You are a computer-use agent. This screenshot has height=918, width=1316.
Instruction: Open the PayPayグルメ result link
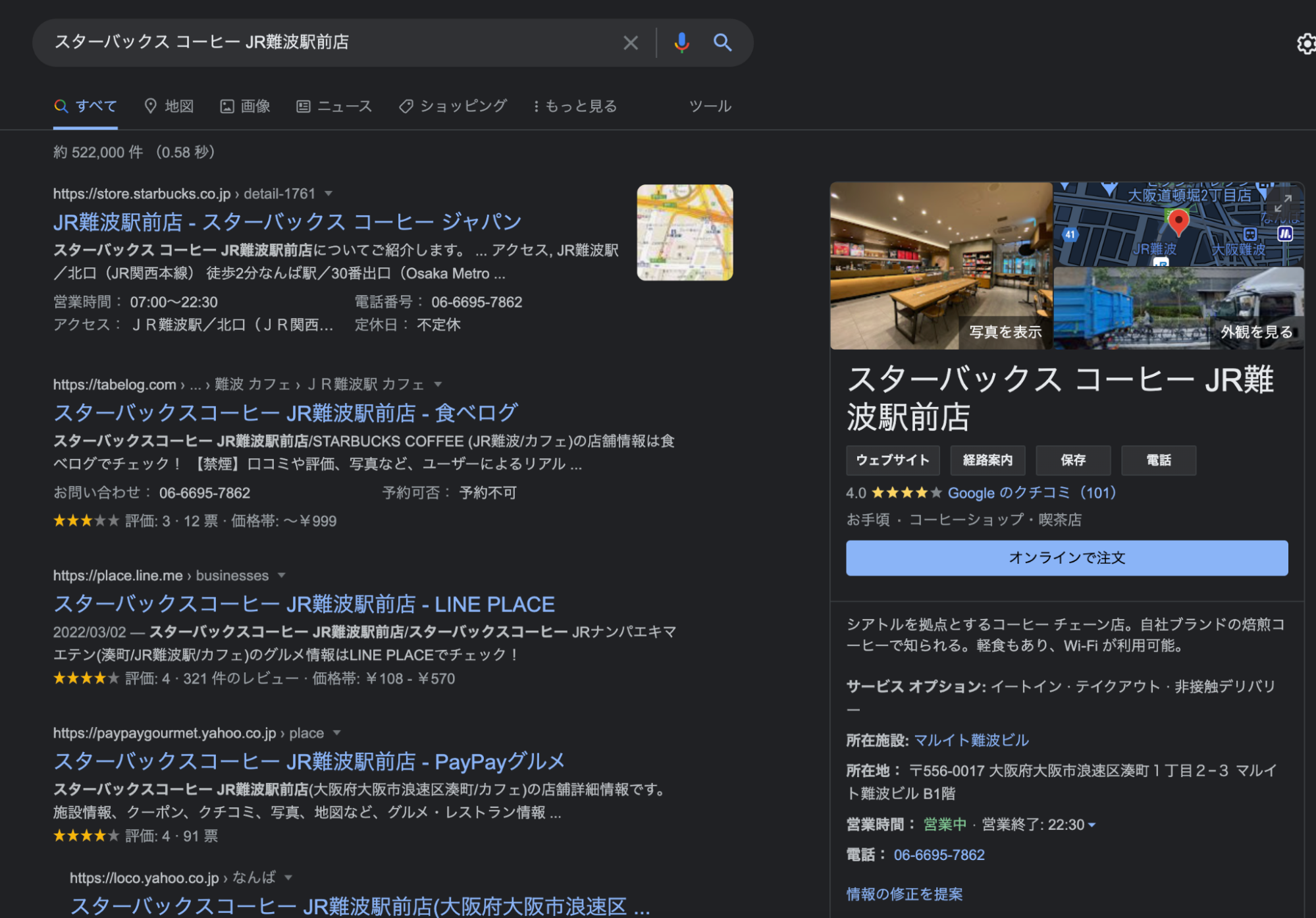point(309,762)
